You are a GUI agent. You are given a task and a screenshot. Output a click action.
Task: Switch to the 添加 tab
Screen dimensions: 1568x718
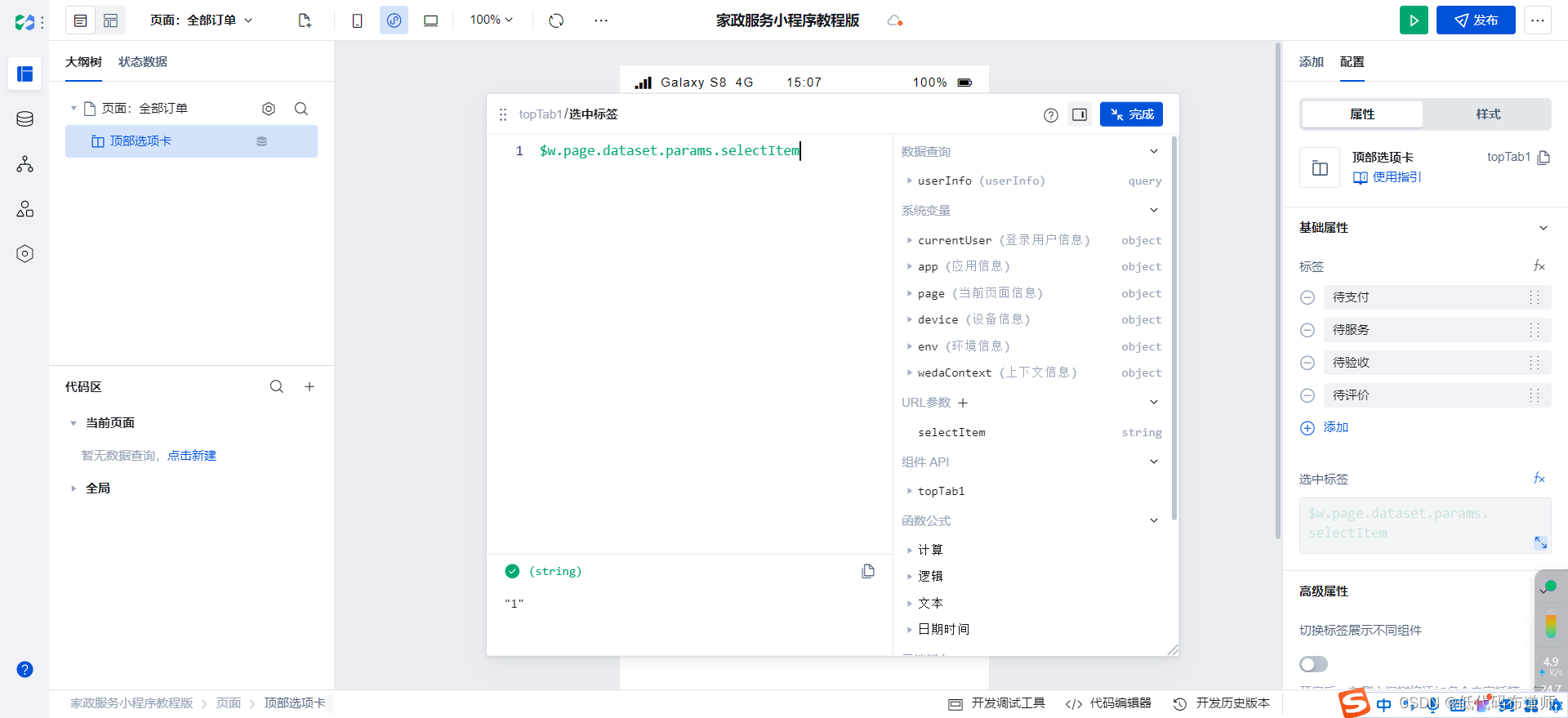pyautogui.click(x=1312, y=62)
